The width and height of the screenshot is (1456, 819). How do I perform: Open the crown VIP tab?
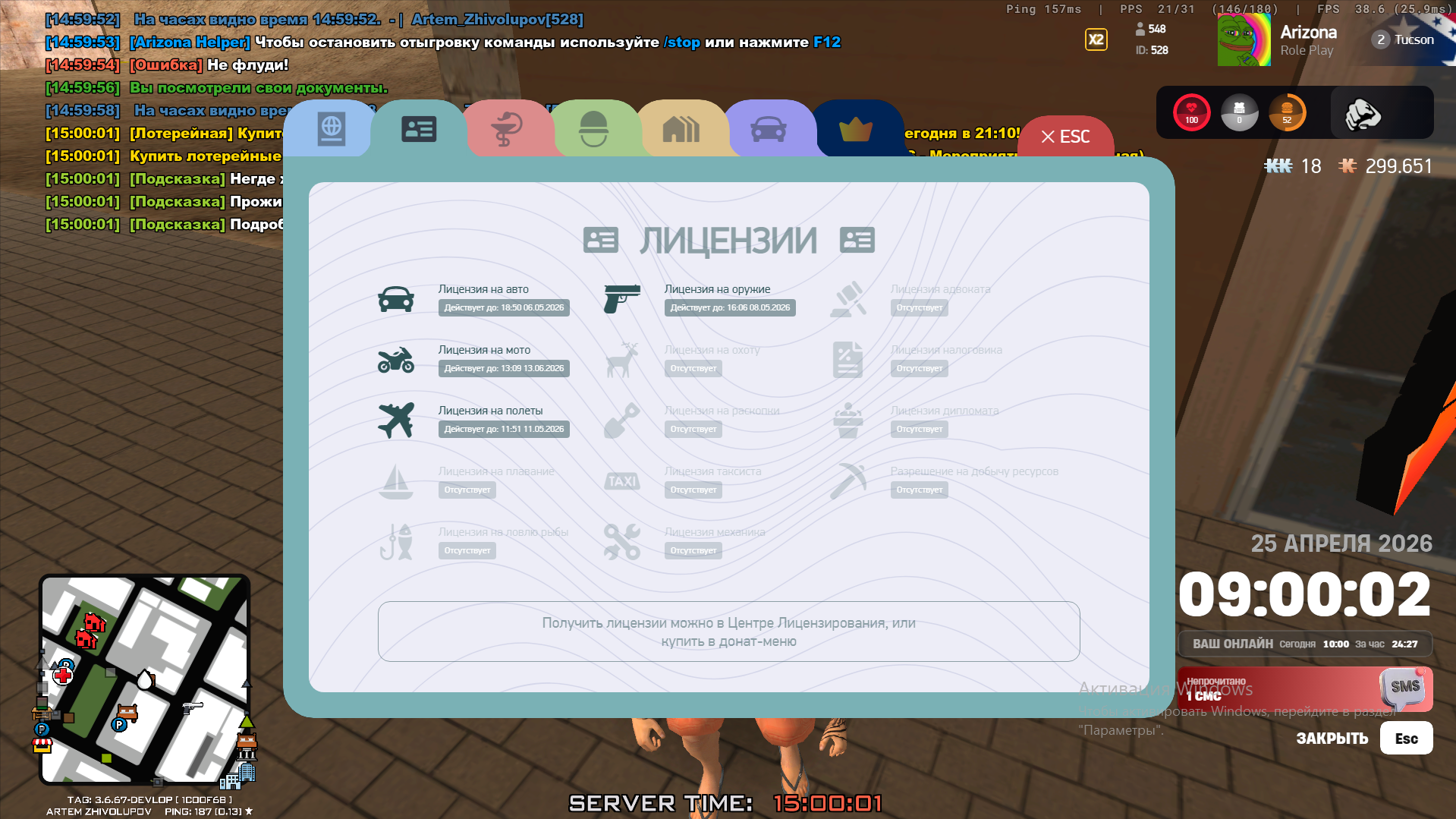click(856, 129)
